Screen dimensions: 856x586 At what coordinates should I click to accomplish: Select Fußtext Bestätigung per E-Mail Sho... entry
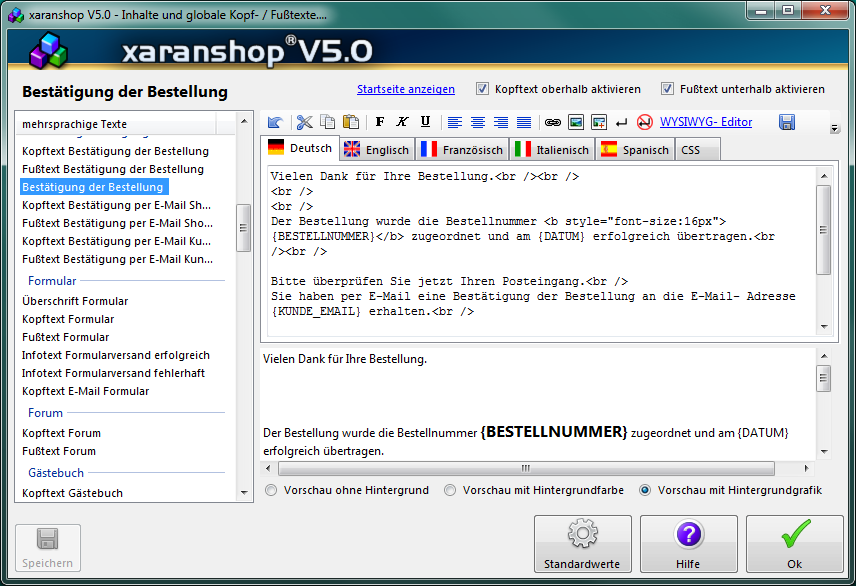pos(117,223)
